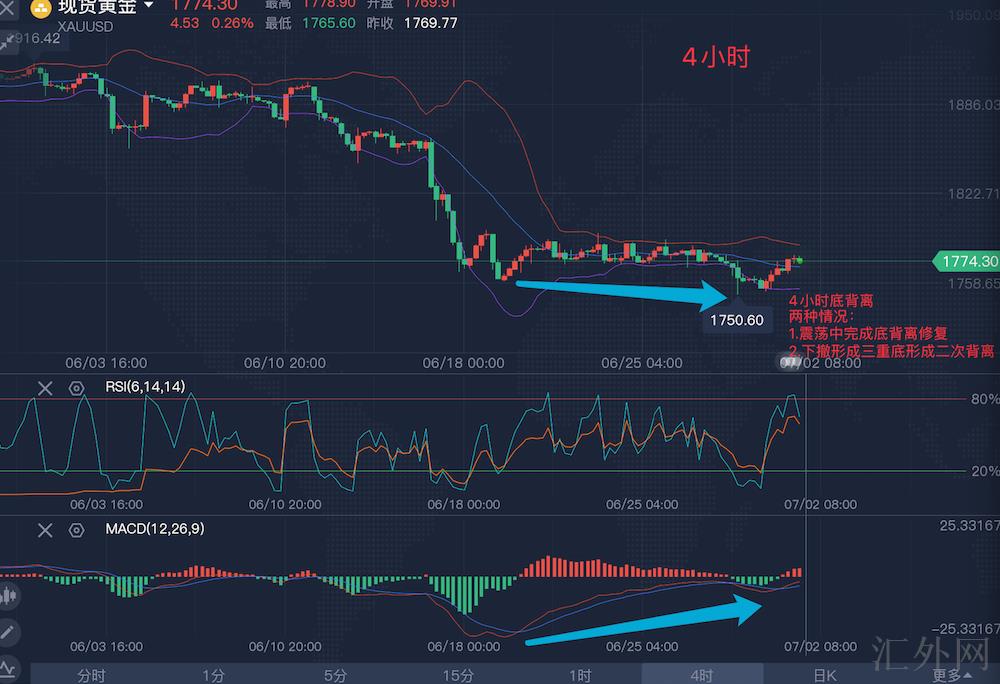Screen dimensions: 1000x684
Task: Click the 06/25 04:00 main chart time label
Action: 642,363
